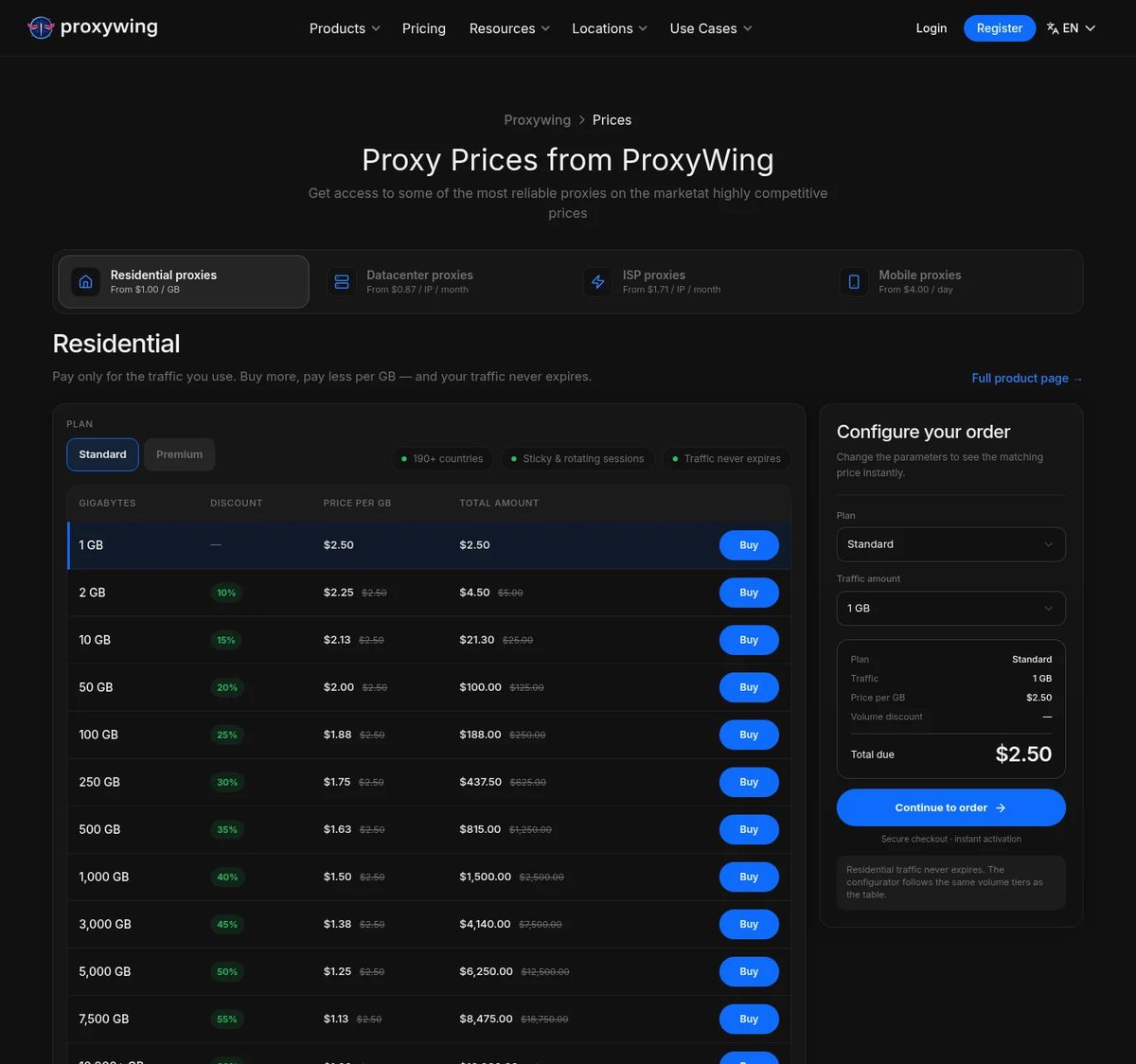Click the 10% discount badge
Image resolution: width=1136 pixels, height=1064 pixels.
[x=226, y=593]
